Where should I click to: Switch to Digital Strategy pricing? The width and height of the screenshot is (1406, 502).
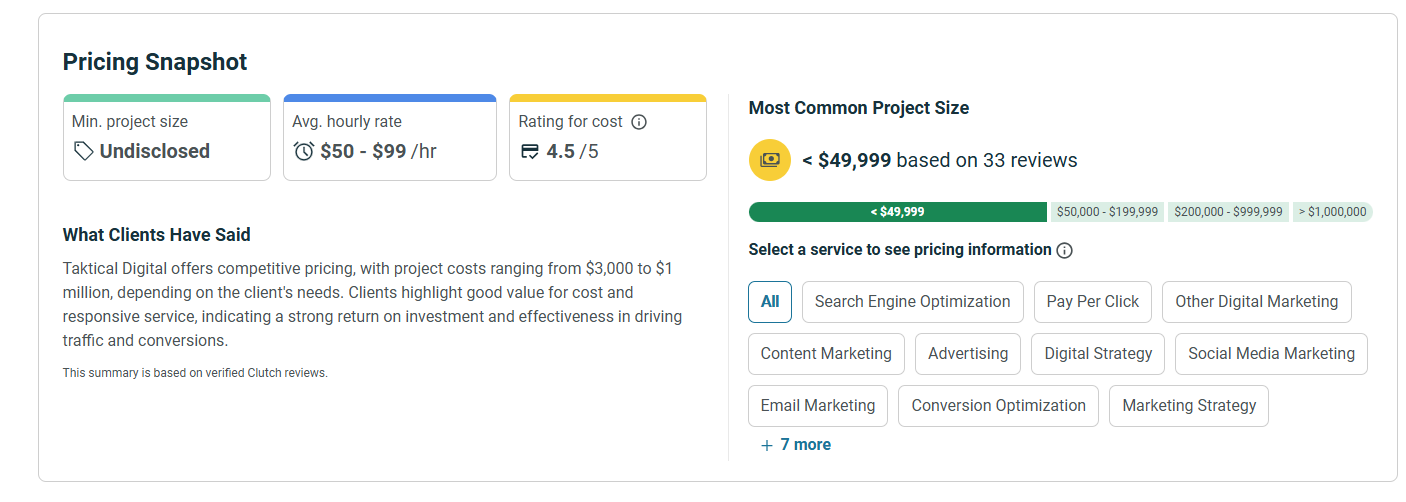tap(1098, 354)
